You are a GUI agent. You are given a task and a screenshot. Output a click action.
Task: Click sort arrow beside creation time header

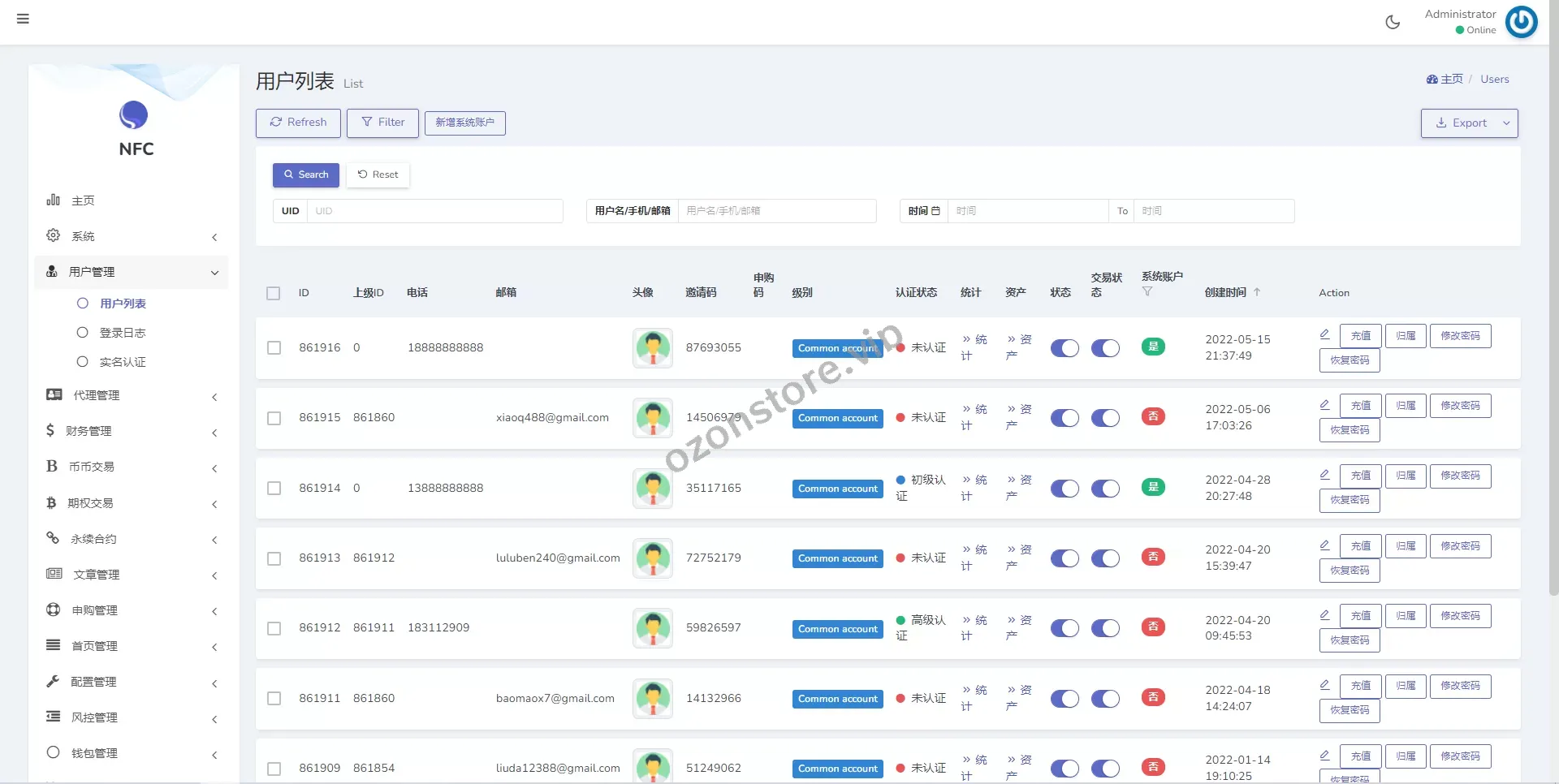(1257, 292)
